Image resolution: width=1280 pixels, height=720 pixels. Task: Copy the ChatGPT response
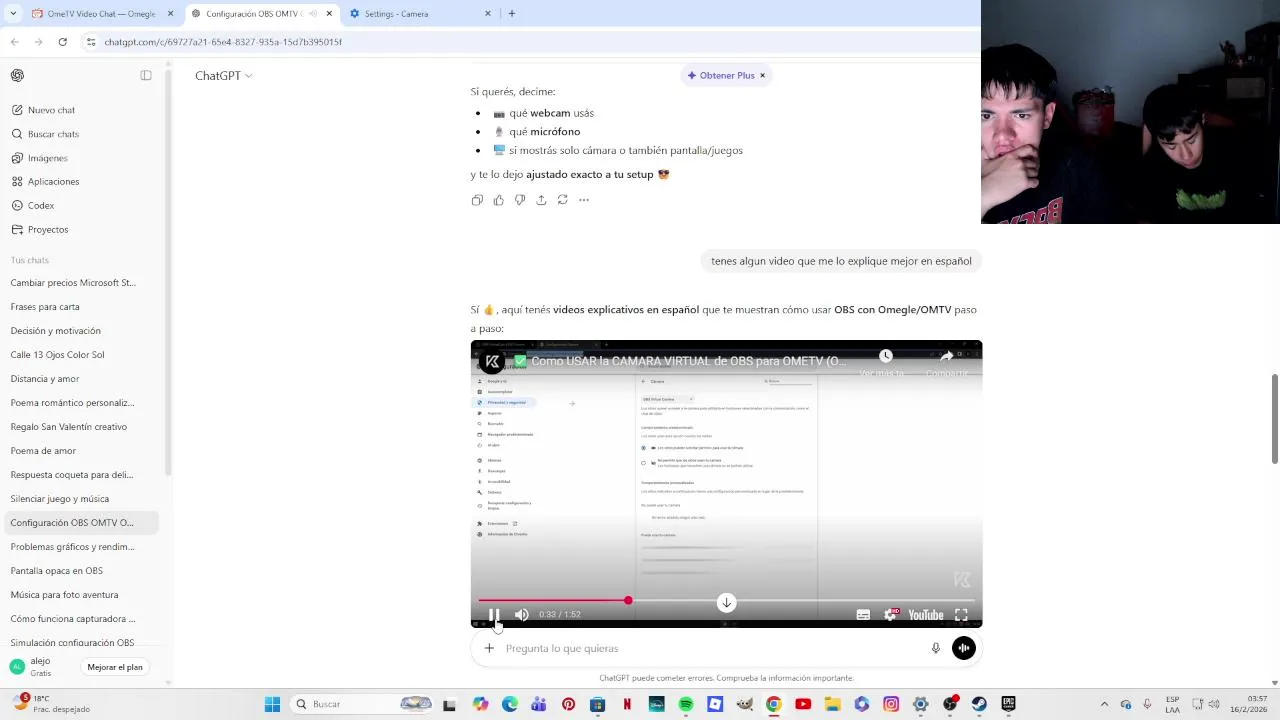click(x=477, y=200)
